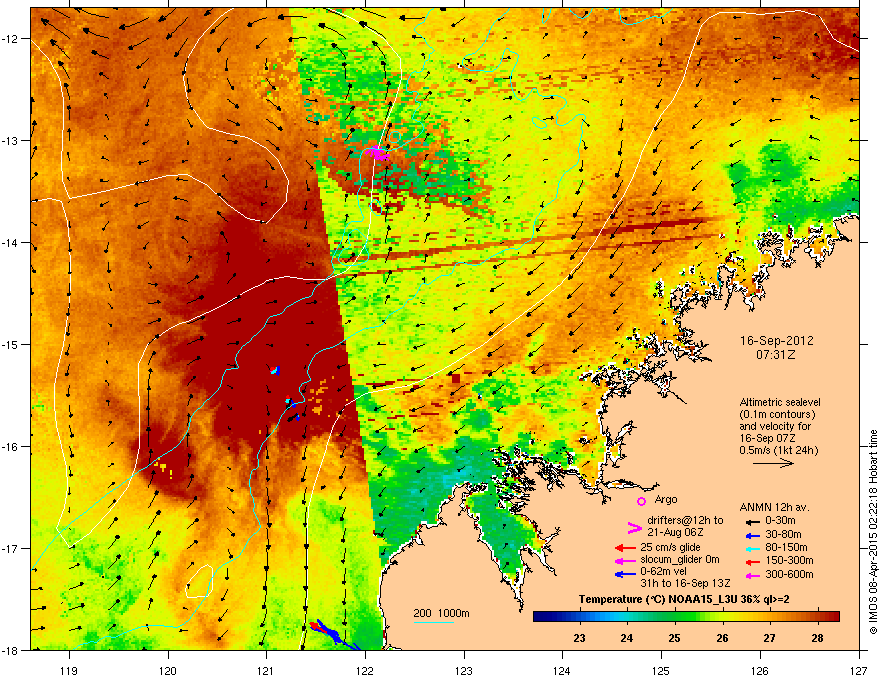Click the 0.5m/s (1kt 24h) label
The width and height of the screenshot is (880, 680).
(779, 450)
